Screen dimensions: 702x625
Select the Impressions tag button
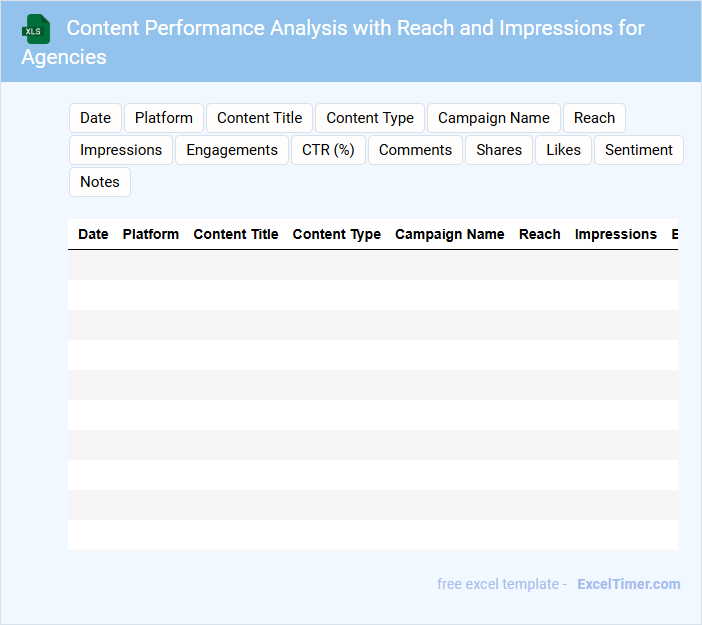tap(121, 150)
